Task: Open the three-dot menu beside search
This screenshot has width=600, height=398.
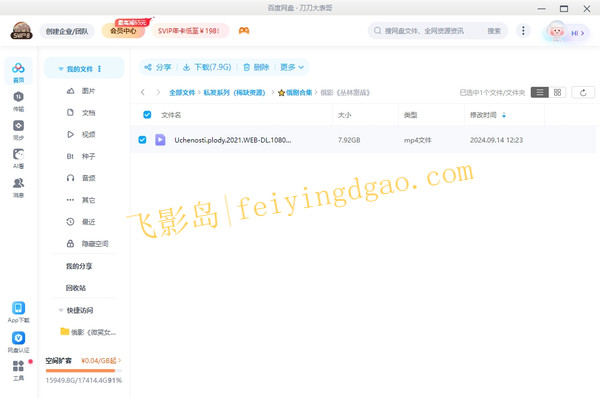Action: point(523,31)
